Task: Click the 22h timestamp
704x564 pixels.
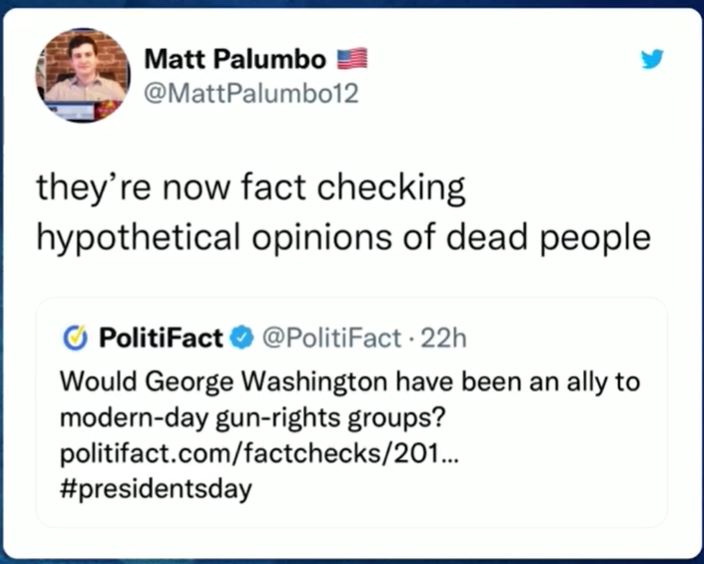Action: tap(445, 339)
